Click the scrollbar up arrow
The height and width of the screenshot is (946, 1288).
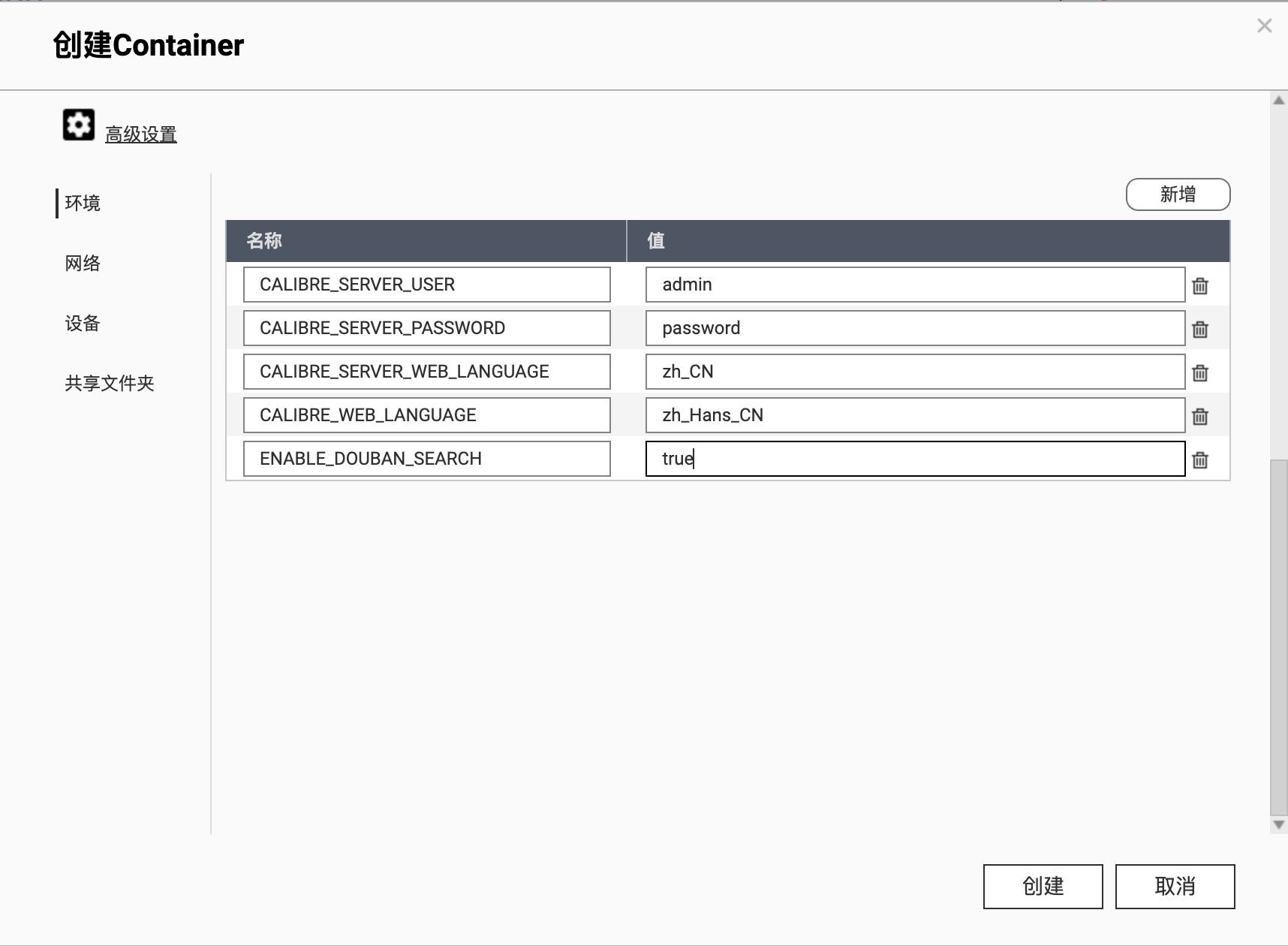point(1279,100)
